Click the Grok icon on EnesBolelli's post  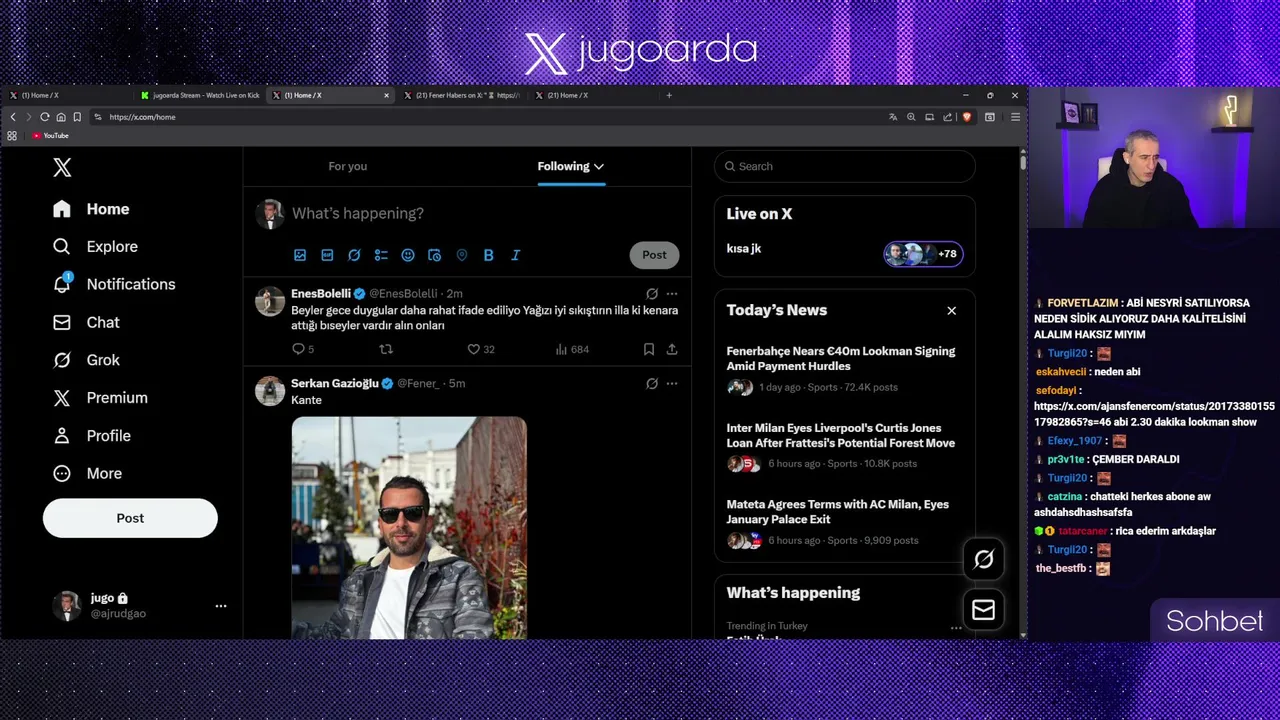[652, 294]
